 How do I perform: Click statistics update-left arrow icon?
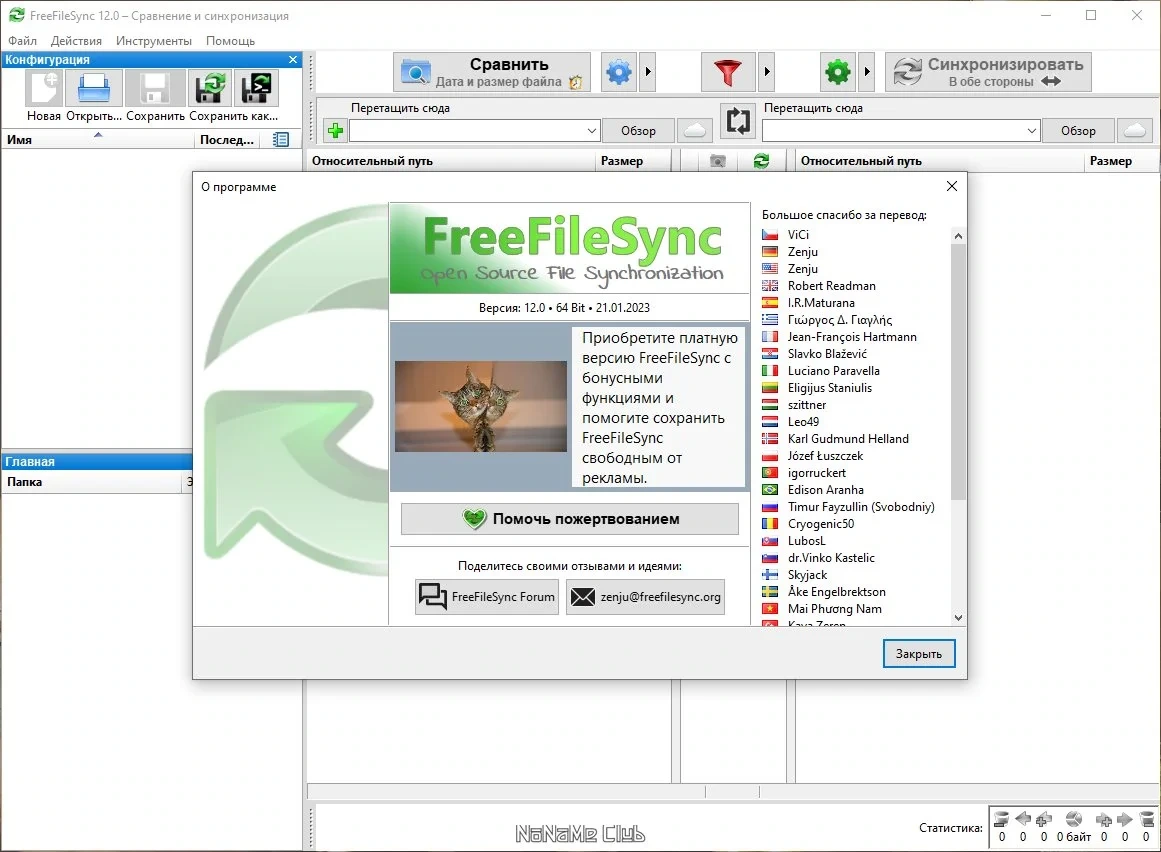[x=1023, y=819]
